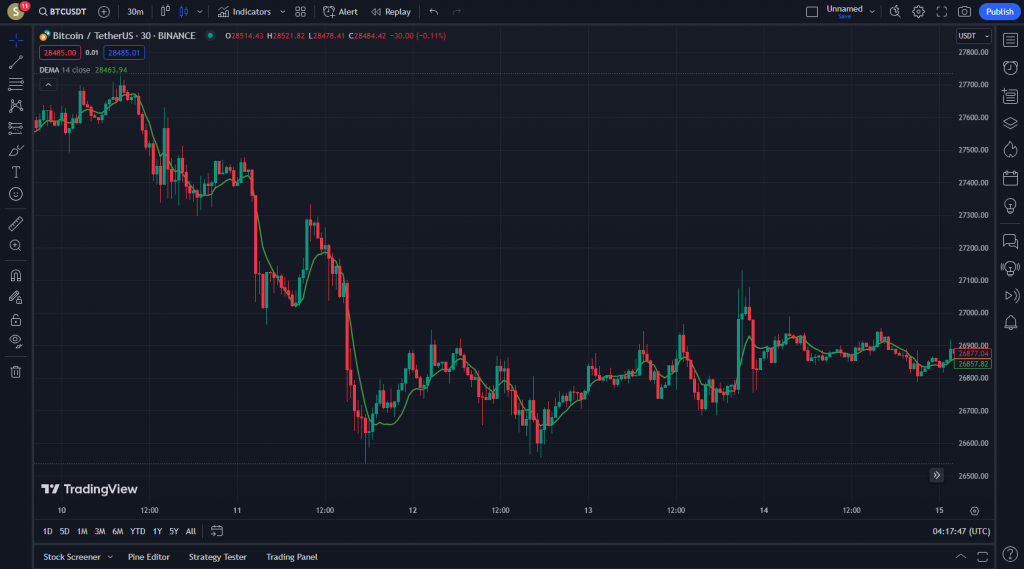Click the trash remove drawings icon
This screenshot has width=1024, height=569.
point(16,372)
